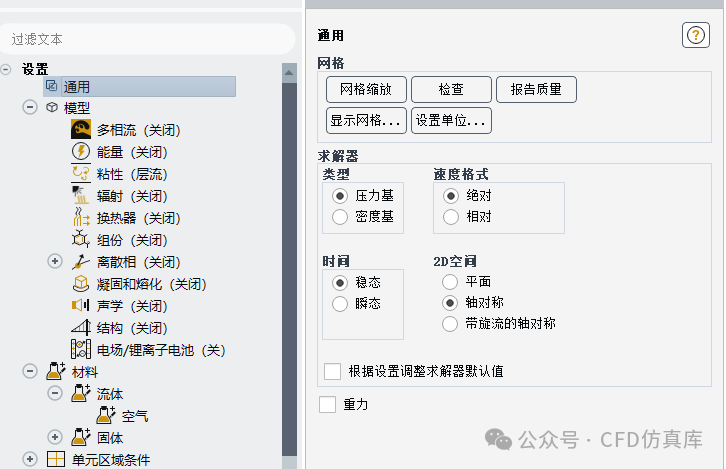
Task: Select the General (通用) tree item
Action: click(x=77, y=87)
